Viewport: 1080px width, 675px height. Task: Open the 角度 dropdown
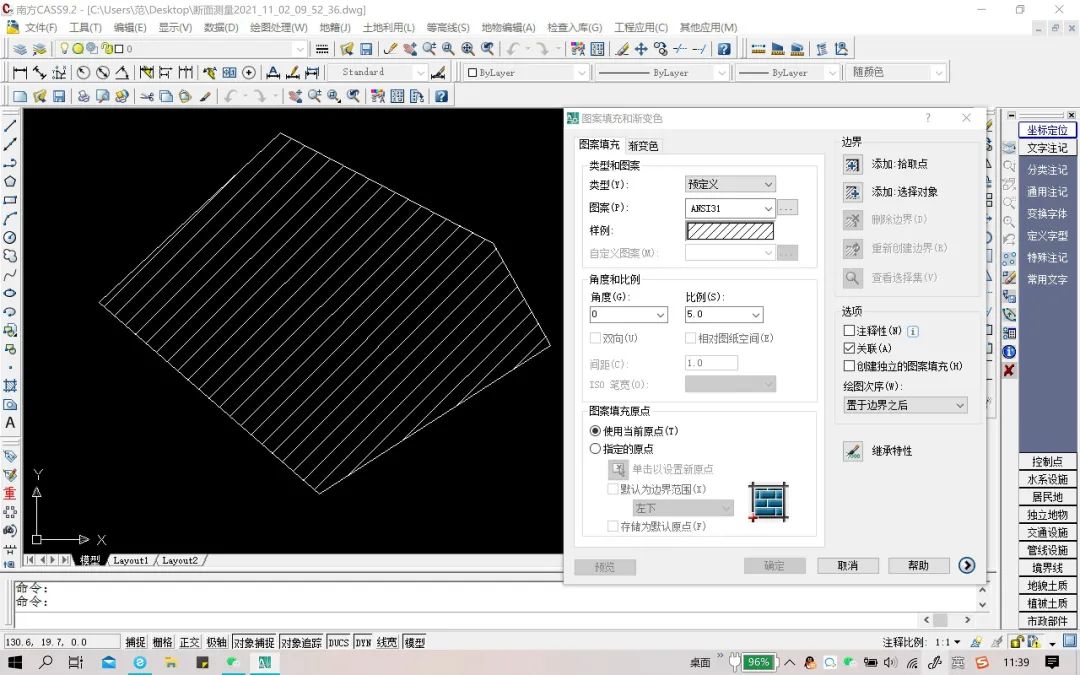pyautogui.click(x=629, y=315)
